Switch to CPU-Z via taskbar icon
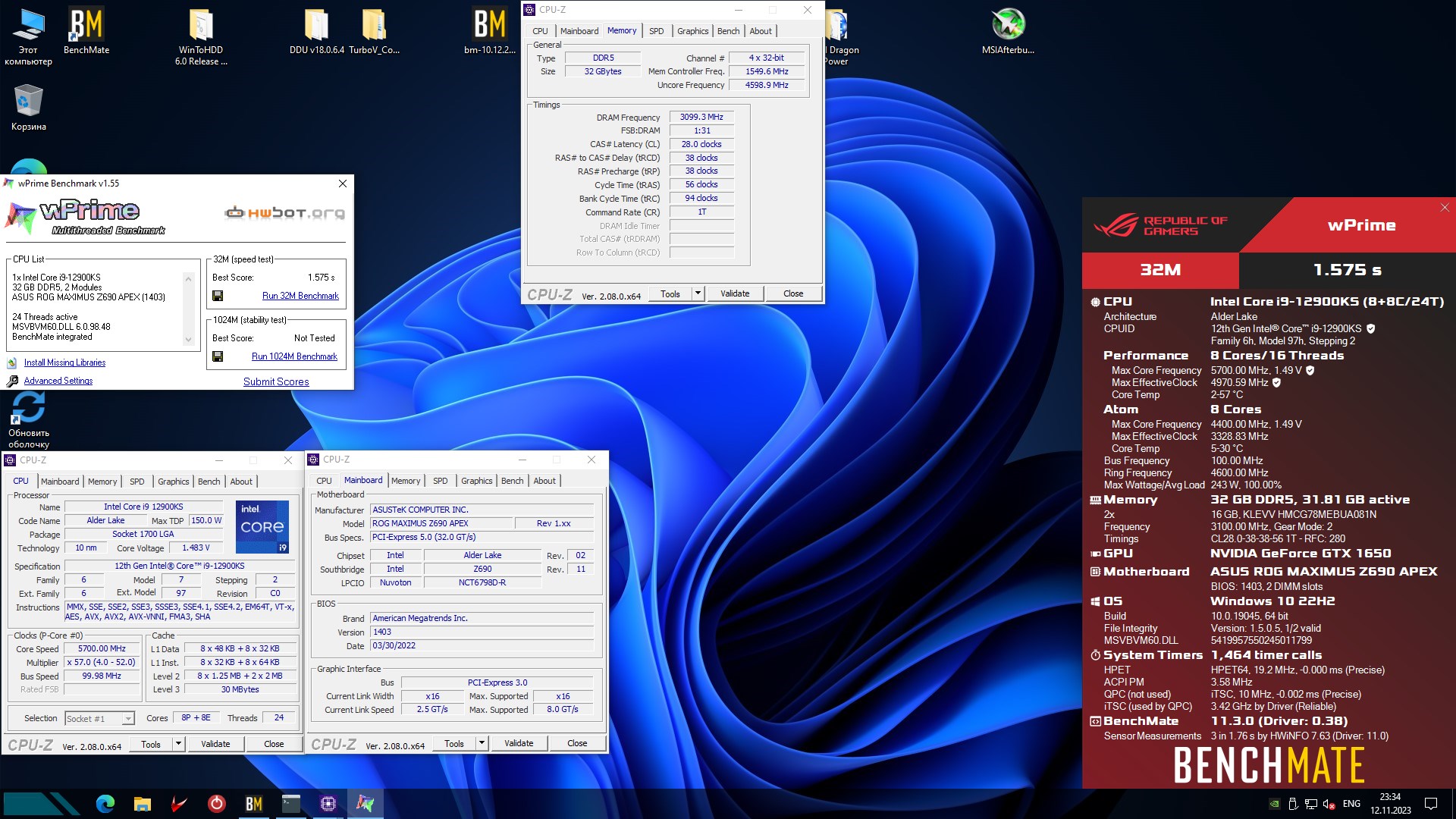 (328, 804)
